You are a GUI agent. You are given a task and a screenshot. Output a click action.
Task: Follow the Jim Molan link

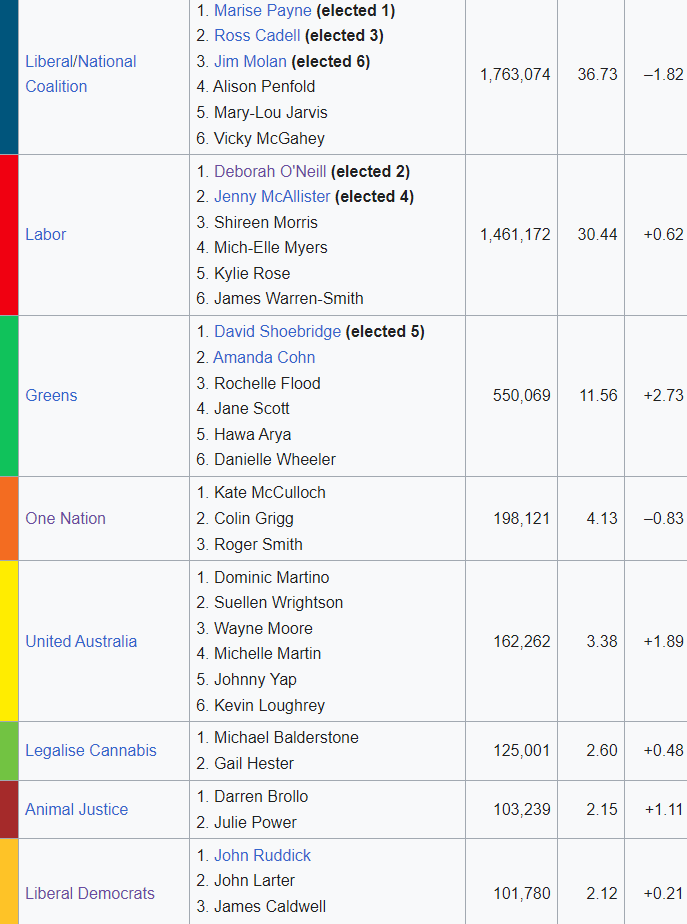[x=250, y=61]
